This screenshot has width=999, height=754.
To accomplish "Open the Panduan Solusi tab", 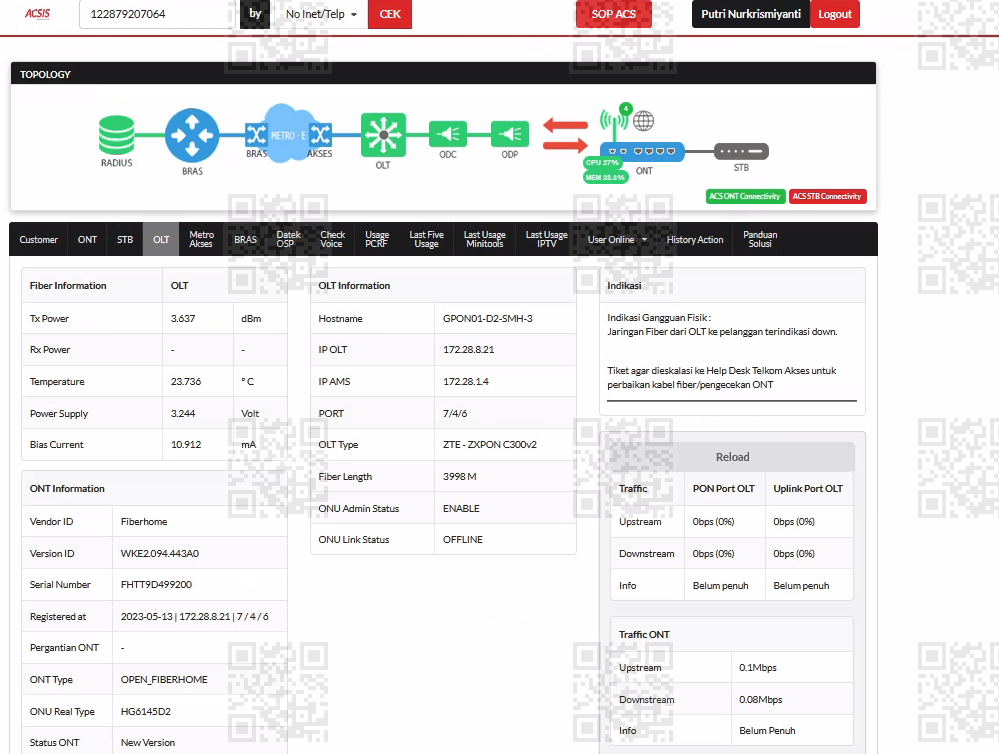I will pos(760,240).
